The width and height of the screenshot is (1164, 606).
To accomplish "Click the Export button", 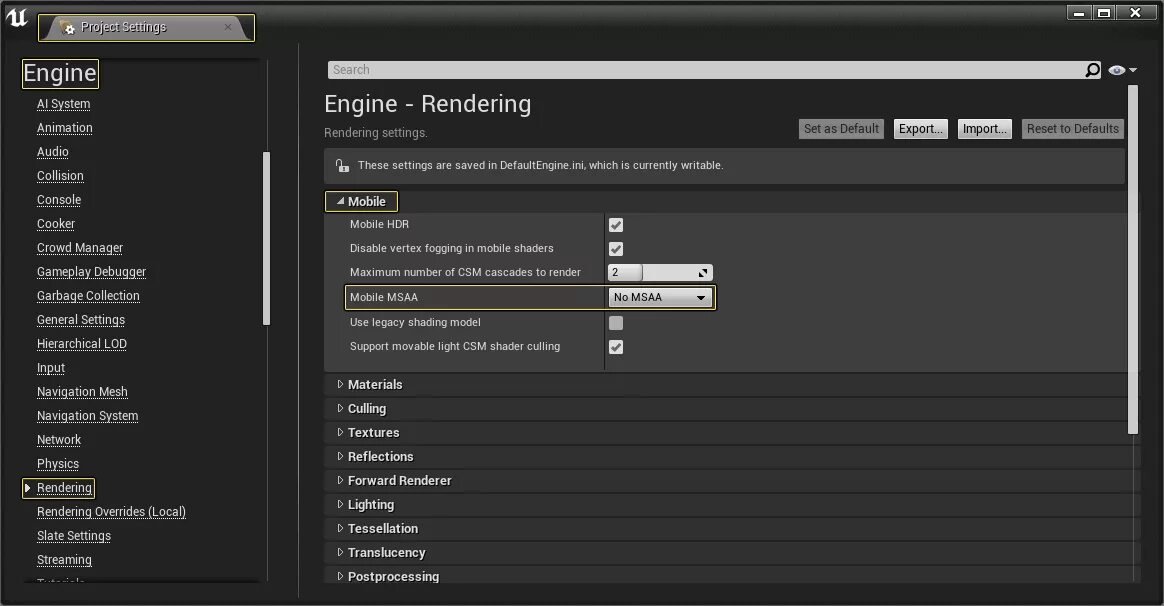I will pos(920,128).
